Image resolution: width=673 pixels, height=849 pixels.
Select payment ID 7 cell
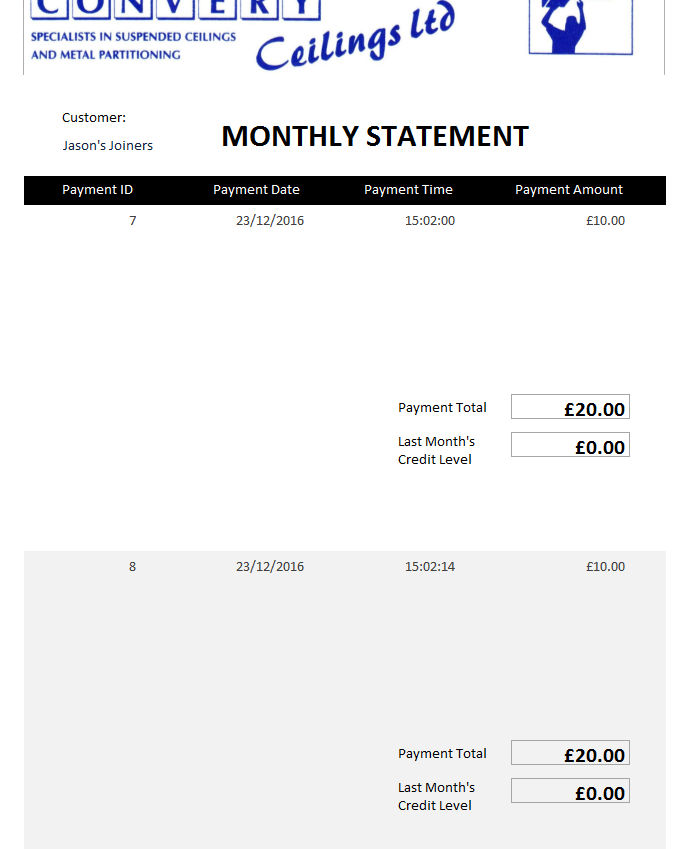tap(133, 220)
